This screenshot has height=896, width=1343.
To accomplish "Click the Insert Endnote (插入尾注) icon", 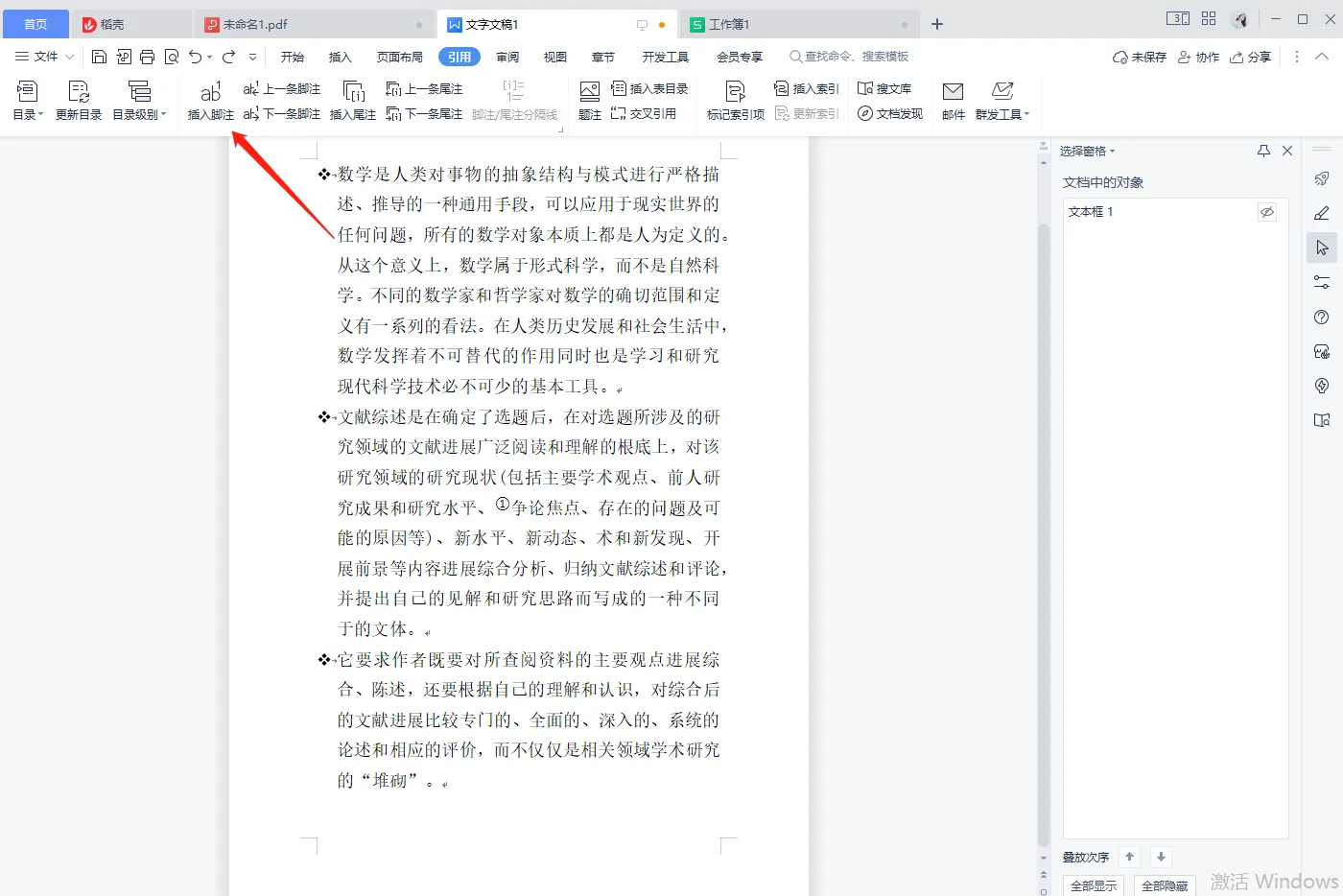I will 353,93.
